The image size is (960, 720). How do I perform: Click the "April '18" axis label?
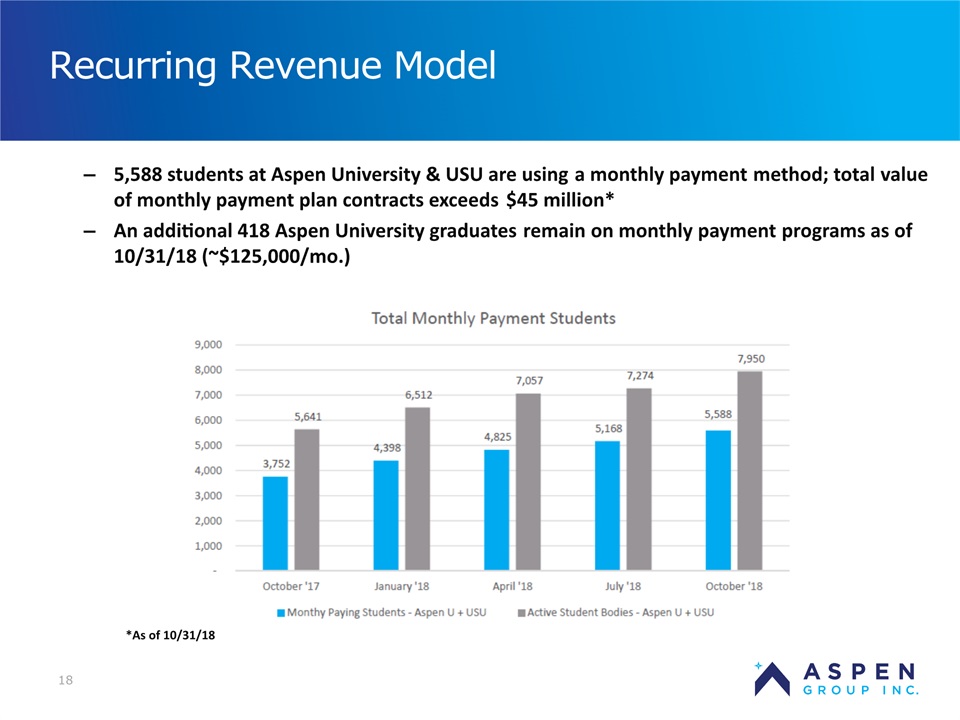(x=512, y=587)
